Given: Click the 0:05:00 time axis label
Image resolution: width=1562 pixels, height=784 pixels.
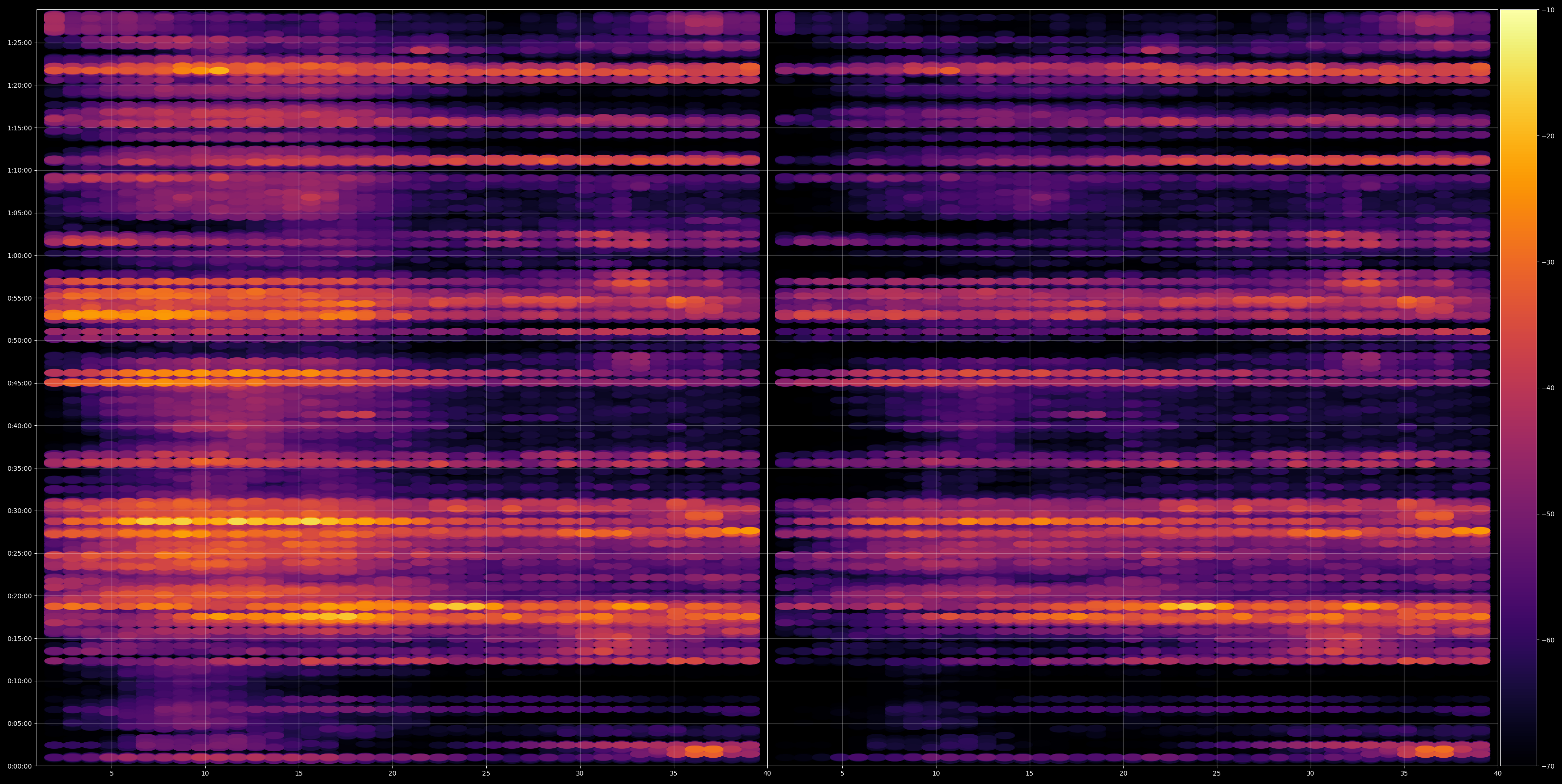Looking at the screenshot, I should (19, 724).
